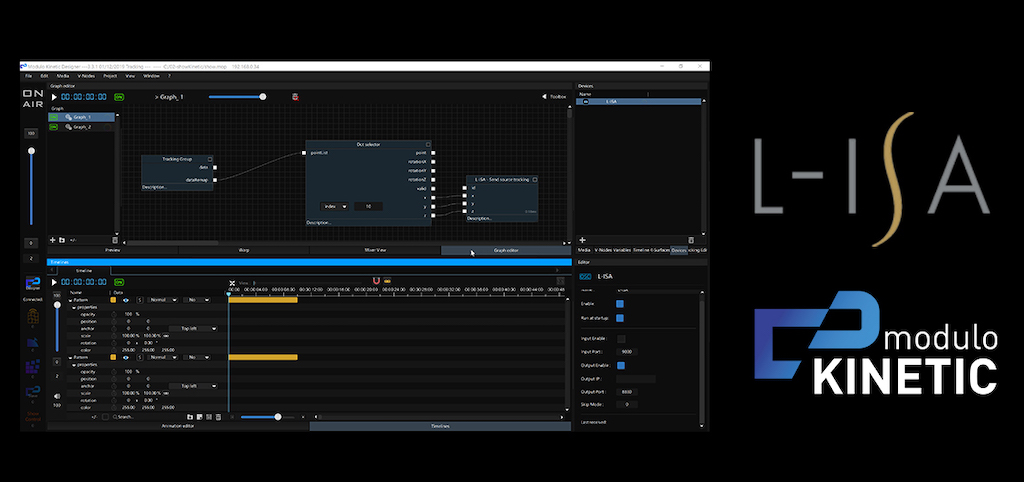Viewport: 1024px width, 482px height.
Task: Switch to the Mixer View tab
Action: click(375, 250)
